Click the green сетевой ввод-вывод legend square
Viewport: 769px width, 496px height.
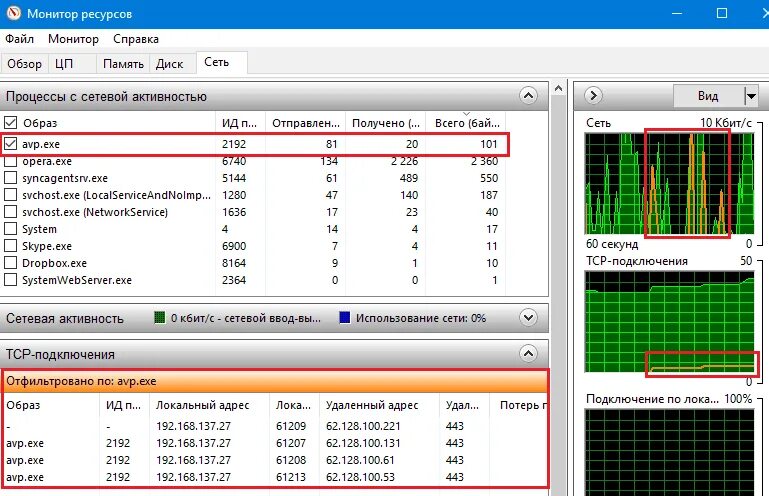[159, 317]
